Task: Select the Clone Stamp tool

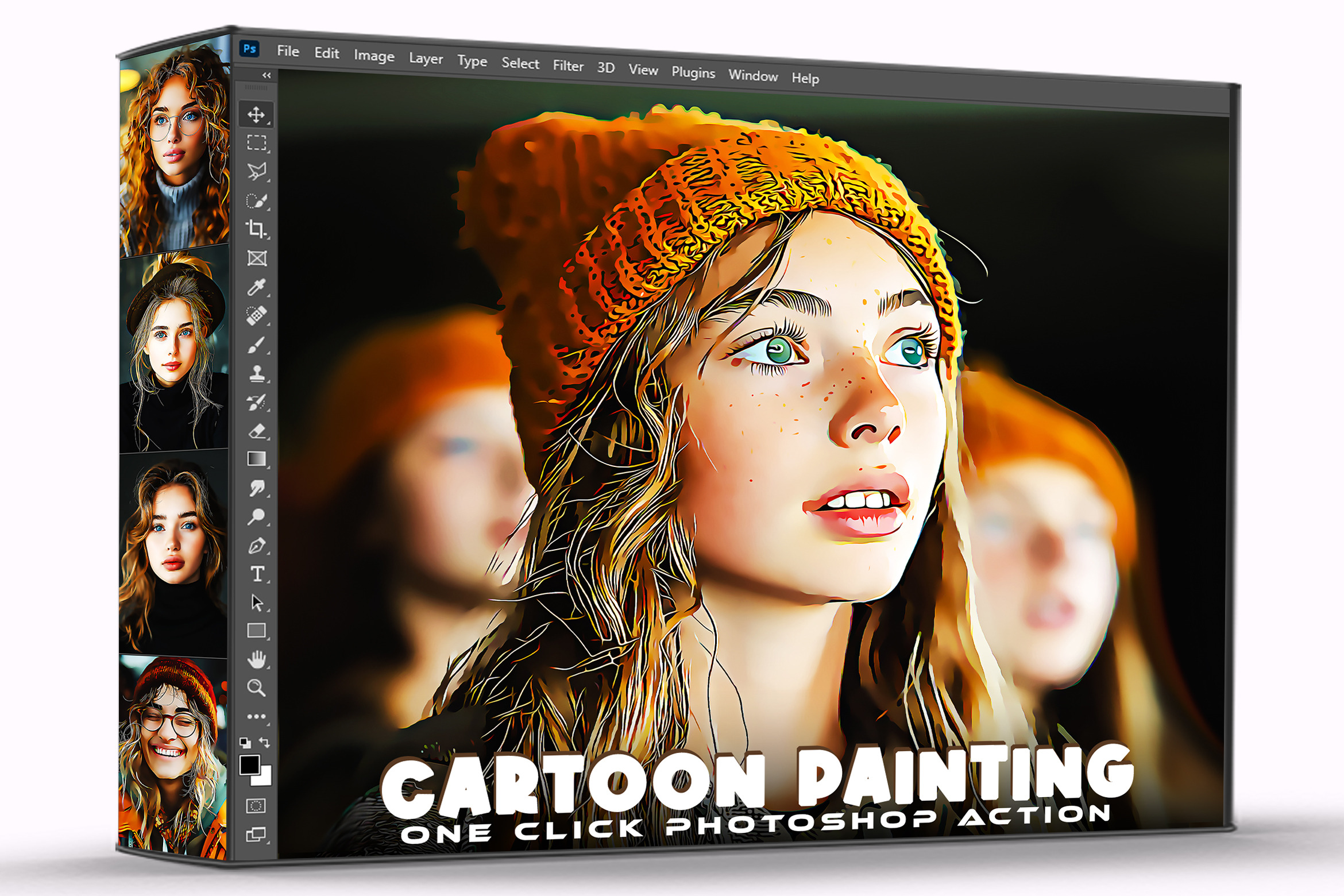Action: click(x=256, y=373)
